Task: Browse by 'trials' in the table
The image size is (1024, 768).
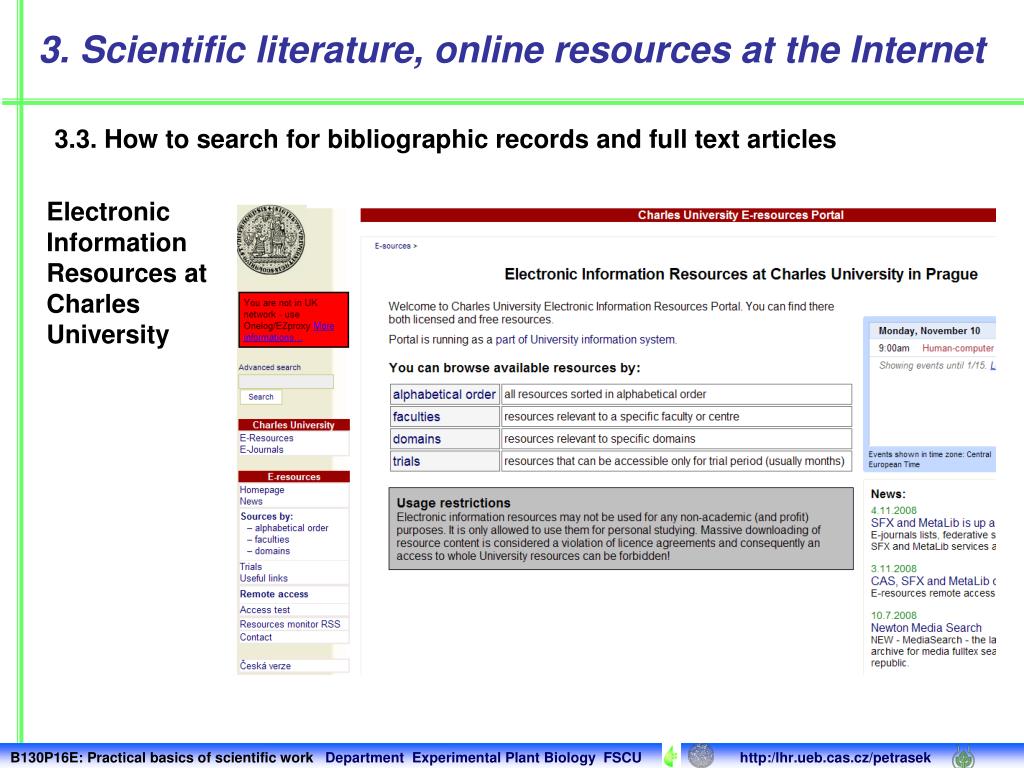Action: coord(406,461)
